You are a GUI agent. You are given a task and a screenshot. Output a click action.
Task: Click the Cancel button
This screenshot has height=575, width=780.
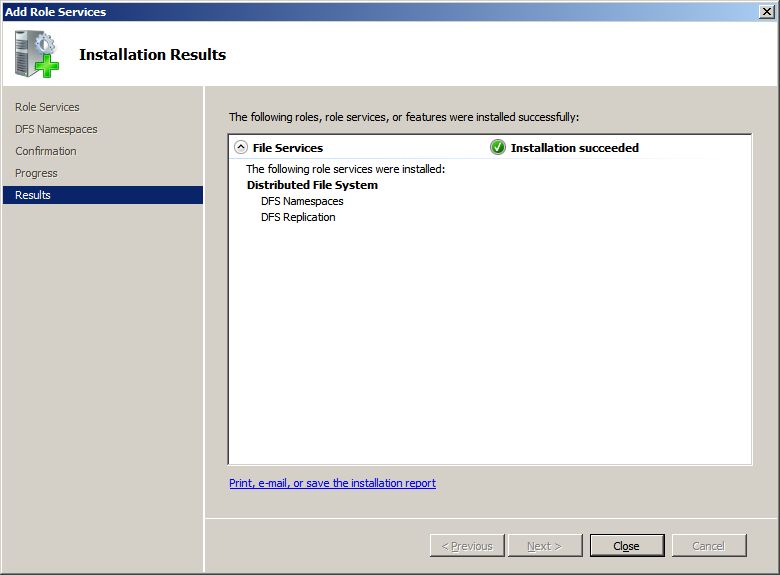[709, 546]
